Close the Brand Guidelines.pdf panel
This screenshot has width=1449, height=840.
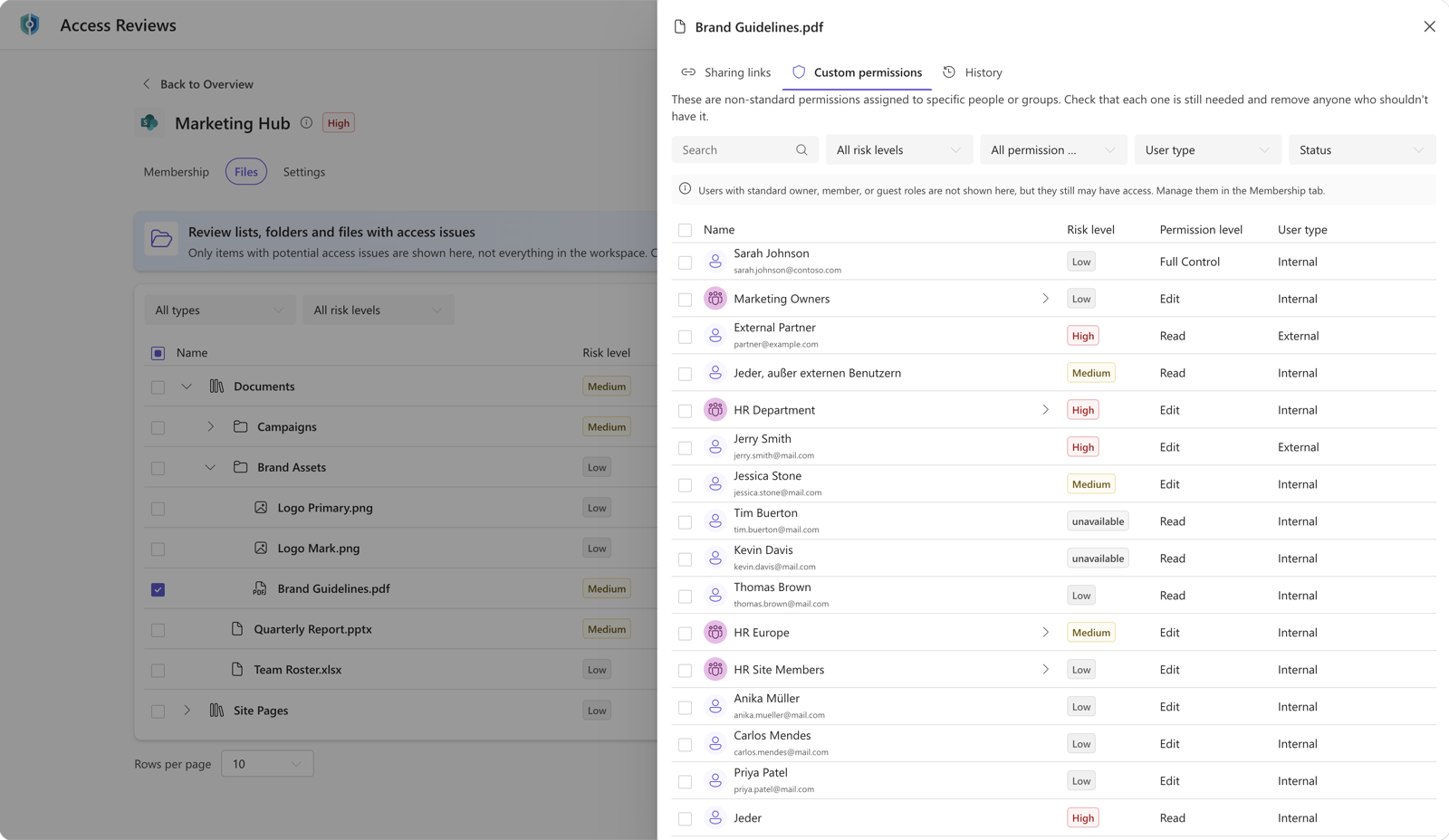click(1429, 27)
